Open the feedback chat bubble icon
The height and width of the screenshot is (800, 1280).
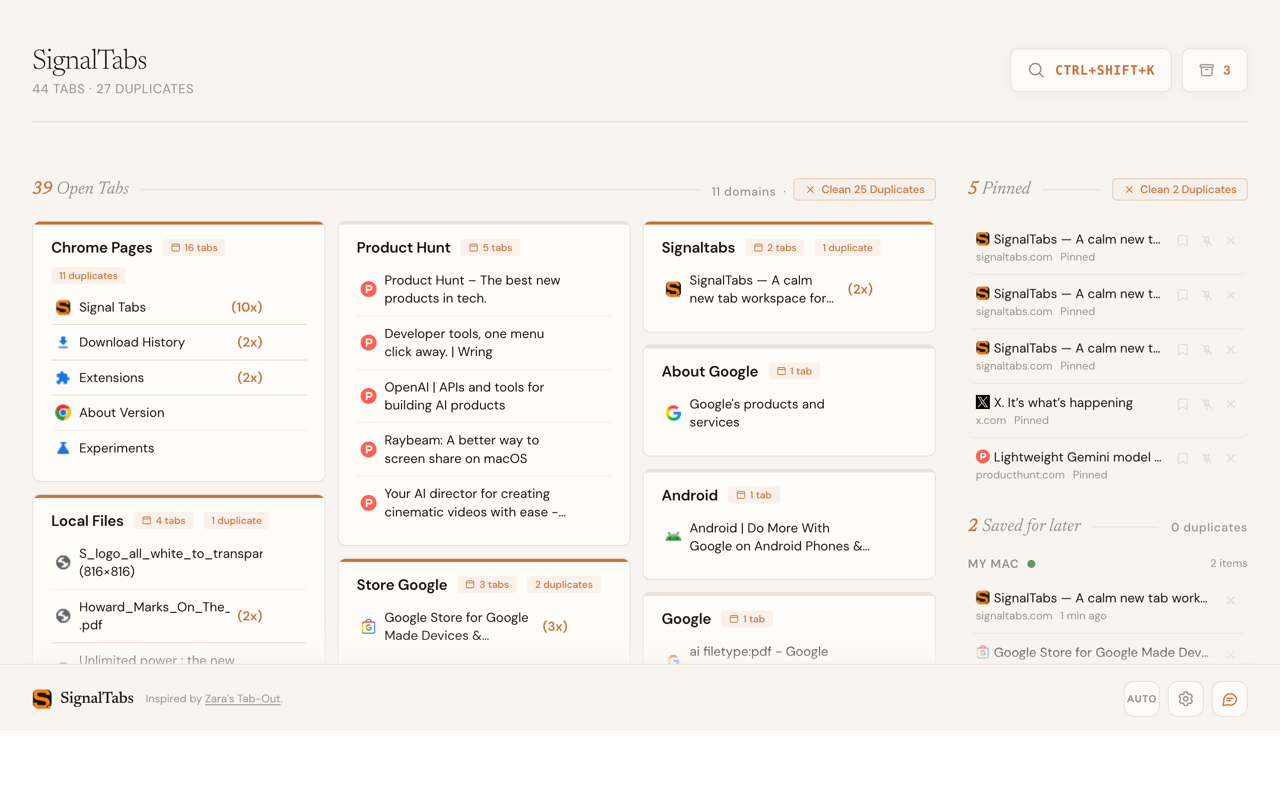1230,699
